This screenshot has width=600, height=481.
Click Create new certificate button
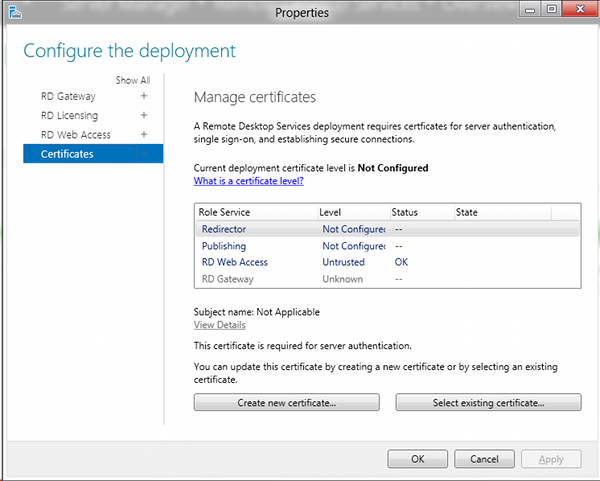point(287,403)
